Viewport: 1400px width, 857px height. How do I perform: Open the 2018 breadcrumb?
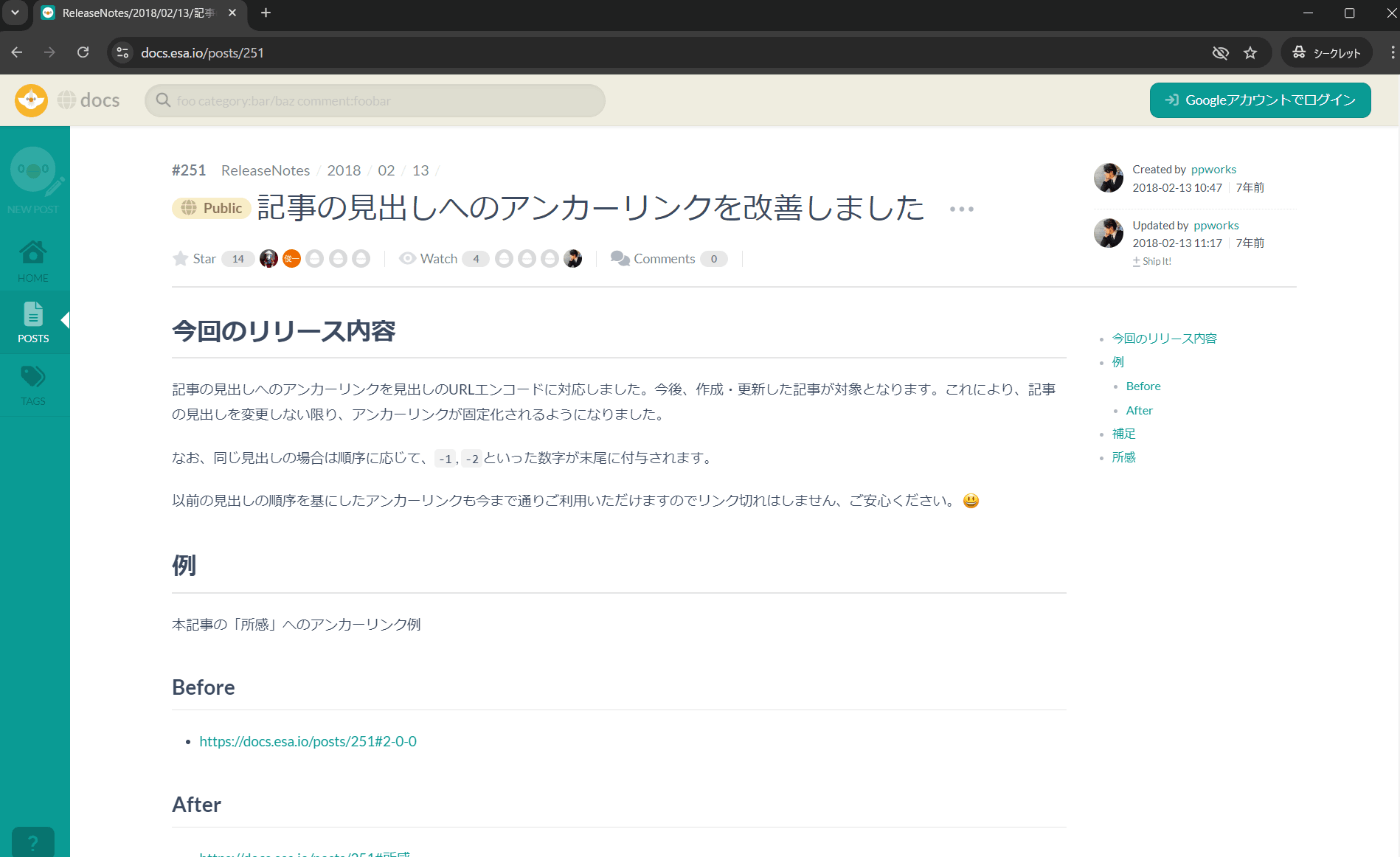tap(344, 170)
